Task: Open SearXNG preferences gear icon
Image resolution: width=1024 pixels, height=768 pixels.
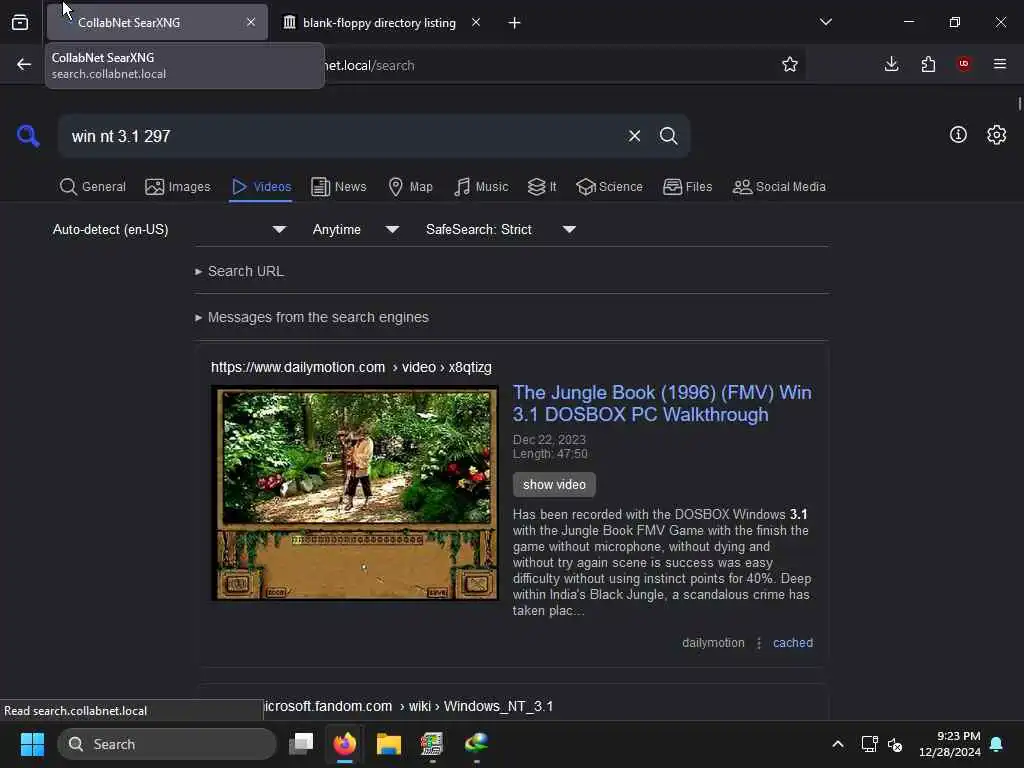Action: click(x=996, y=135)
